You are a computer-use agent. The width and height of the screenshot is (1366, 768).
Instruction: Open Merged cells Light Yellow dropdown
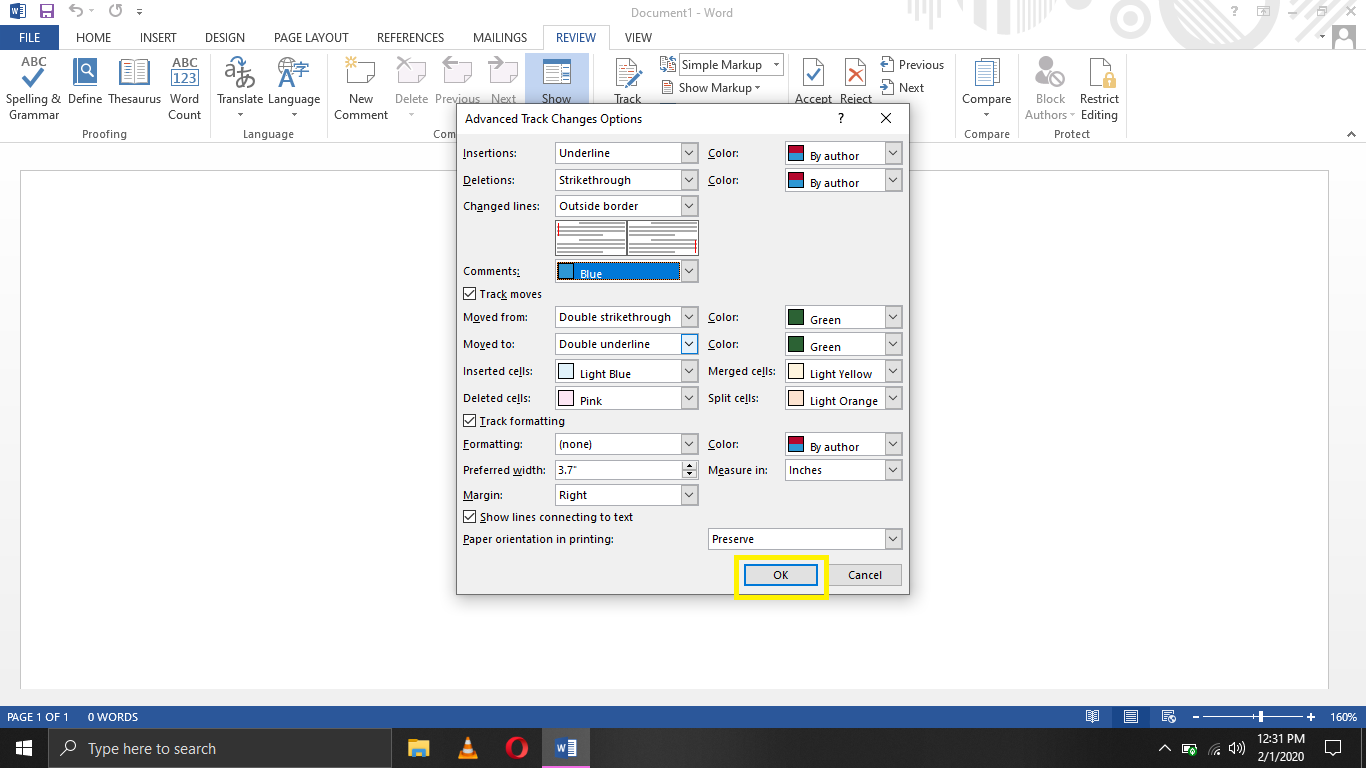[893, 372]
